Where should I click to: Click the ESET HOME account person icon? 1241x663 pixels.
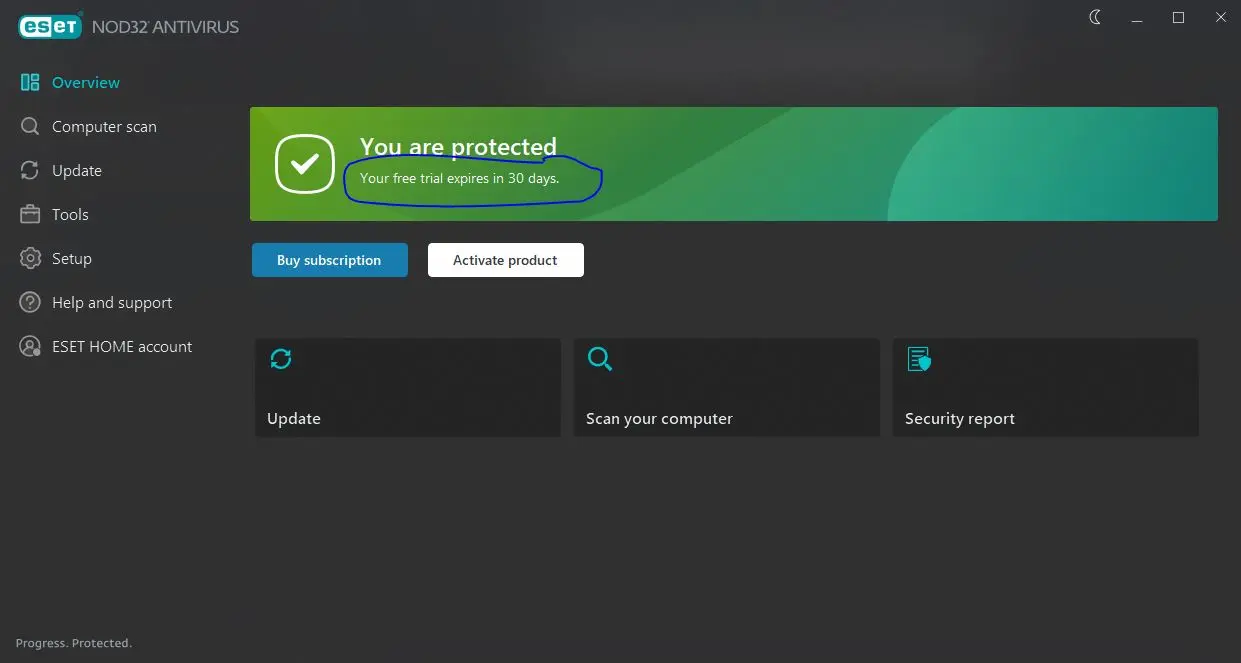[30, 347]
